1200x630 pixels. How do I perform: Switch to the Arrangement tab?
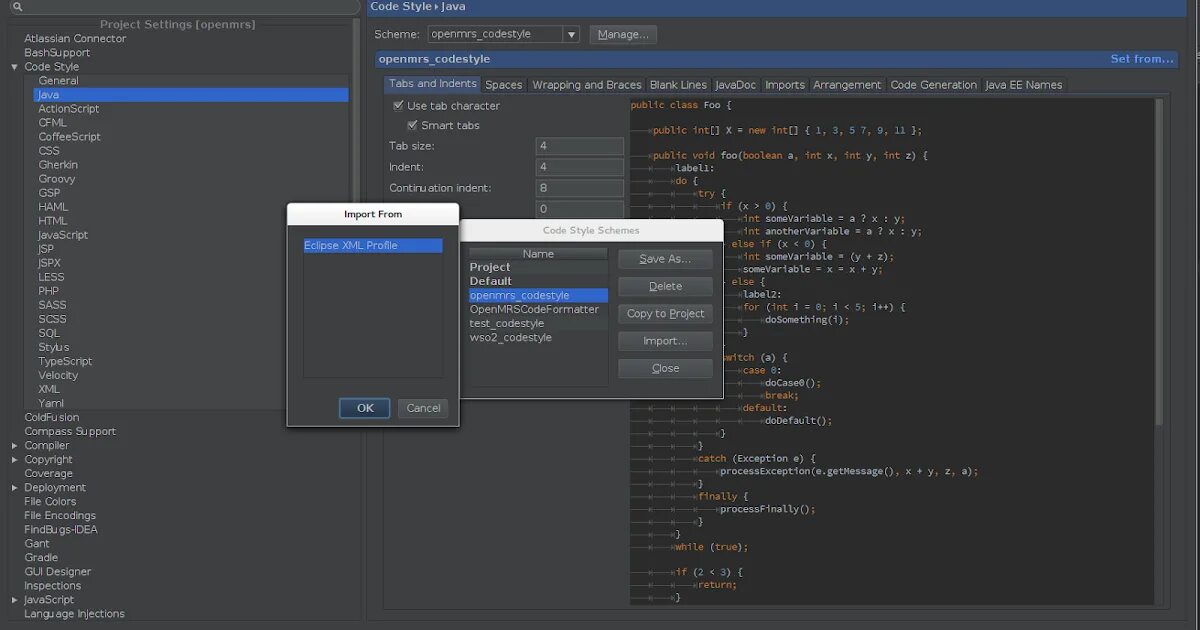[x=847, y=85]
